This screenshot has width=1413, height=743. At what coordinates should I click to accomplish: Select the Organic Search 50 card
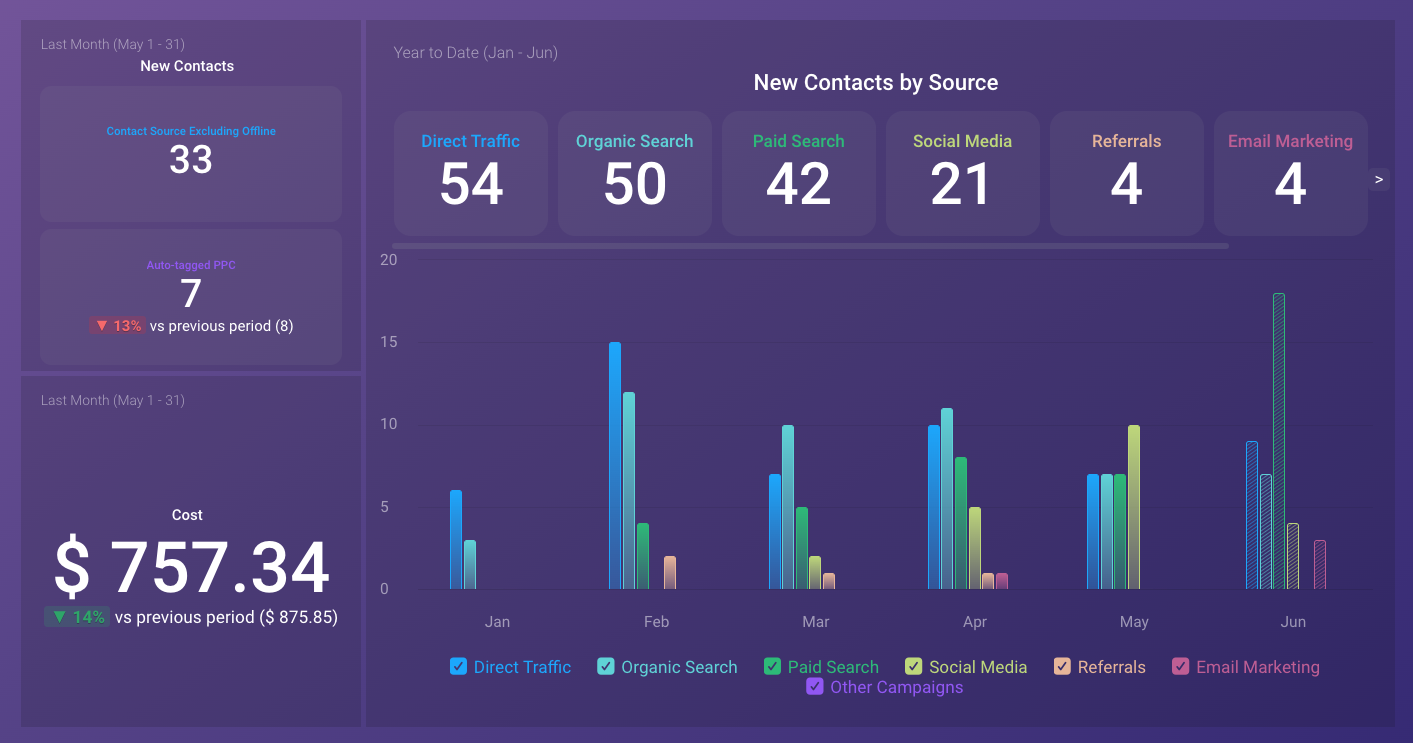point(635,173)
